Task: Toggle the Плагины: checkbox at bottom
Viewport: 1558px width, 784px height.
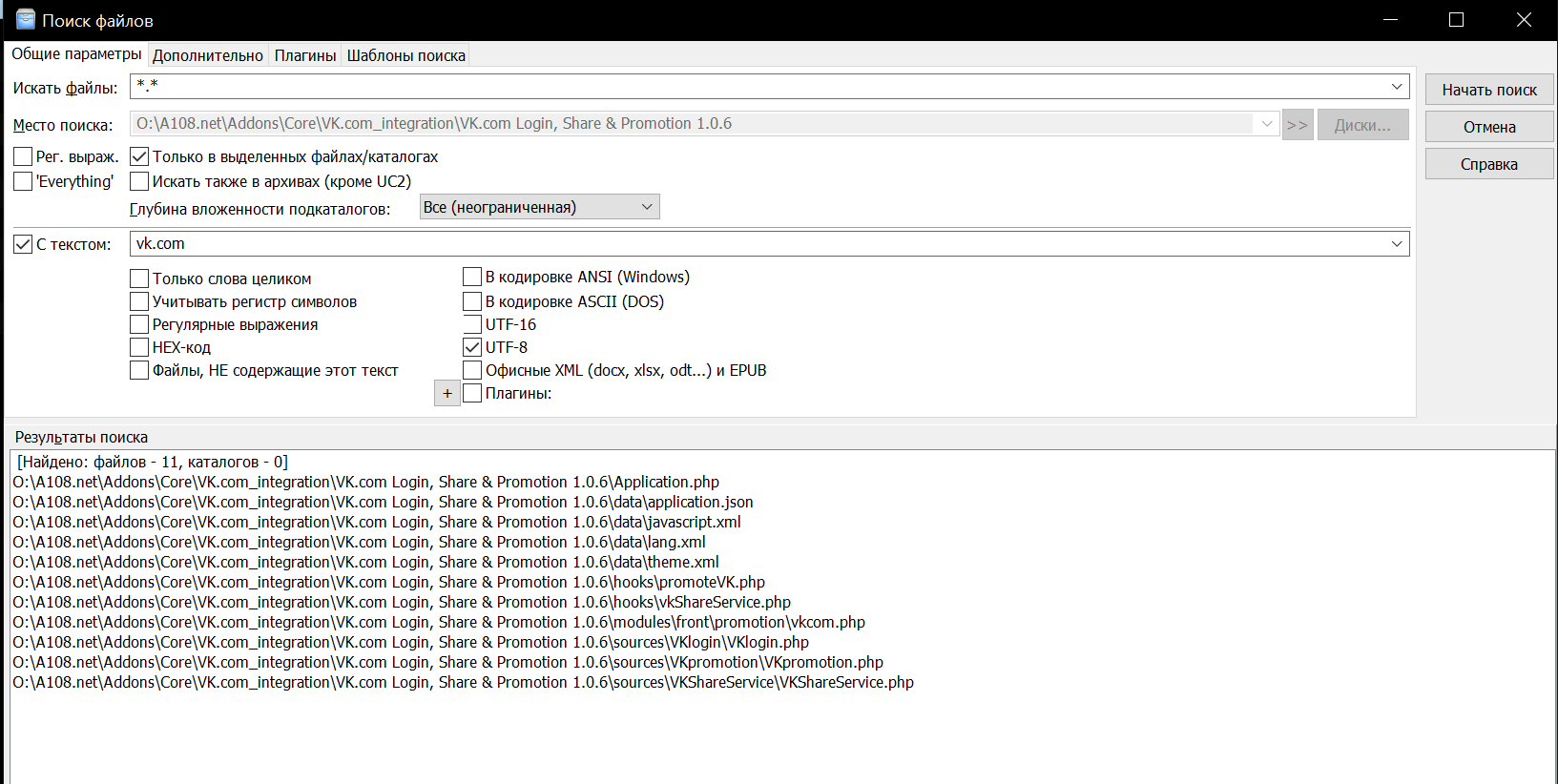Action: [472, 393]
